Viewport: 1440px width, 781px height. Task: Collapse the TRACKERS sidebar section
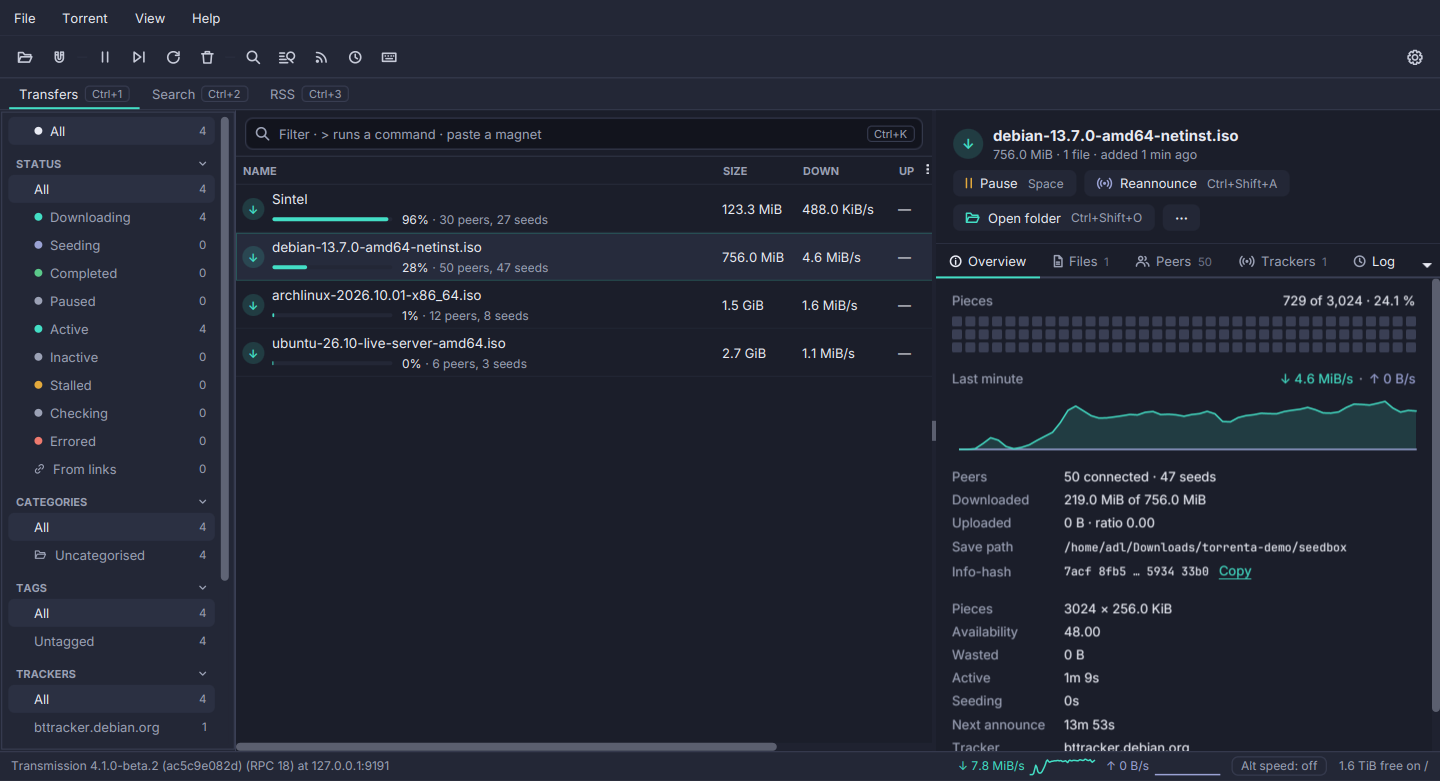coord(203,674)
